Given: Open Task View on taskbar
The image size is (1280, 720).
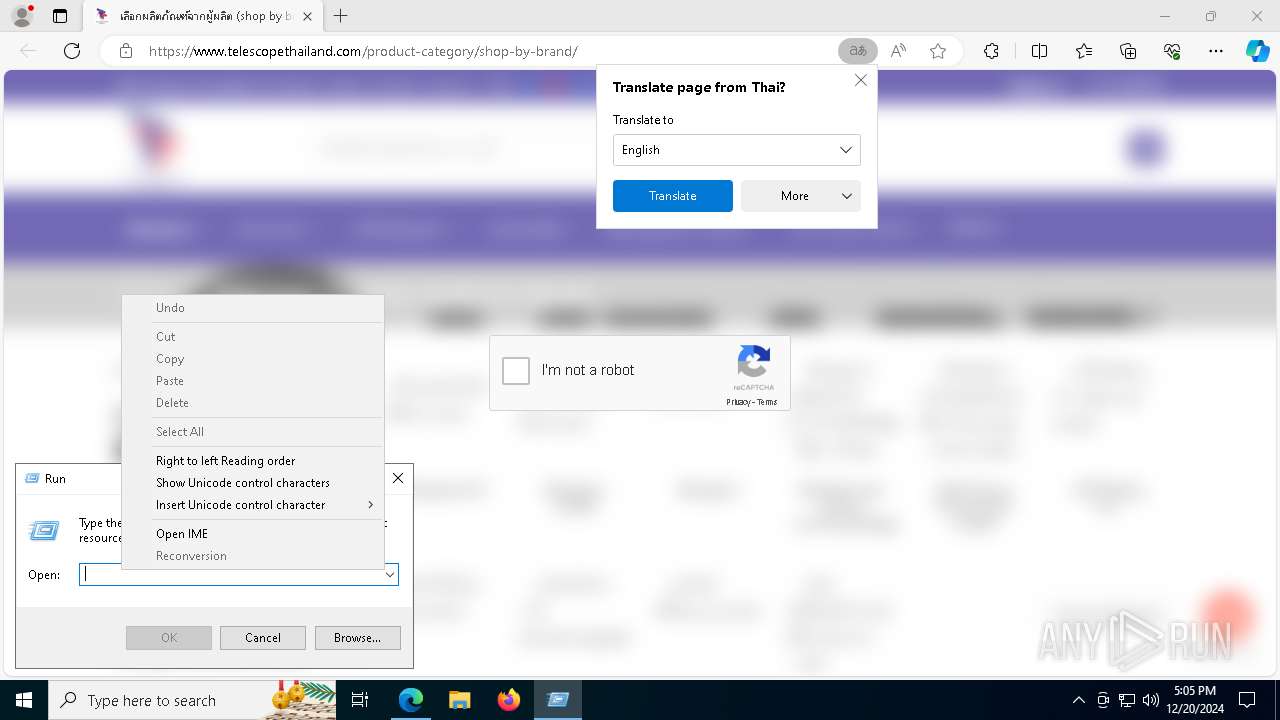Looking at the screenshot, I should (360, 700).
